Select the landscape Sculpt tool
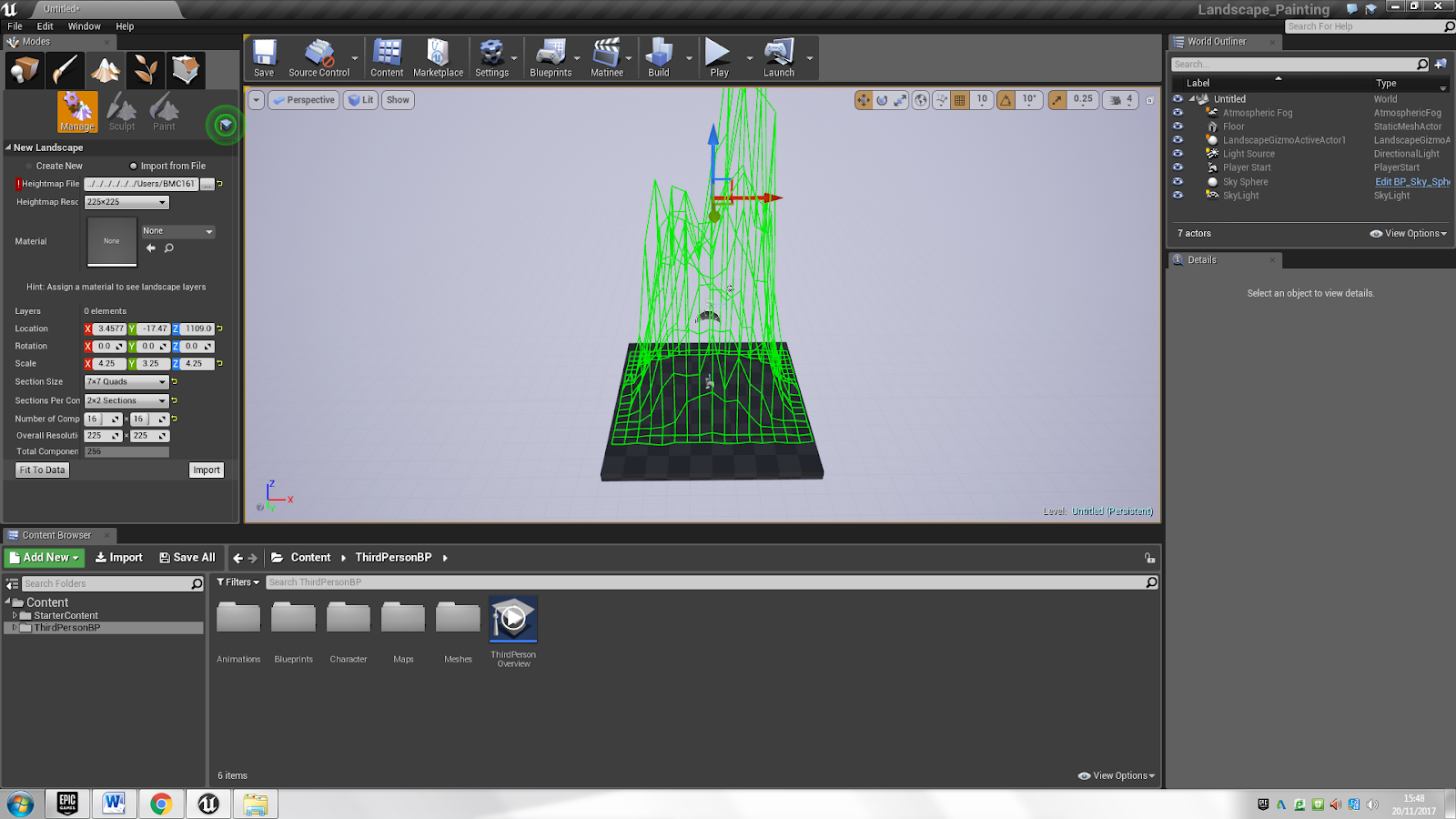Viewport: 1456px width, 819px height. (121, 112)
